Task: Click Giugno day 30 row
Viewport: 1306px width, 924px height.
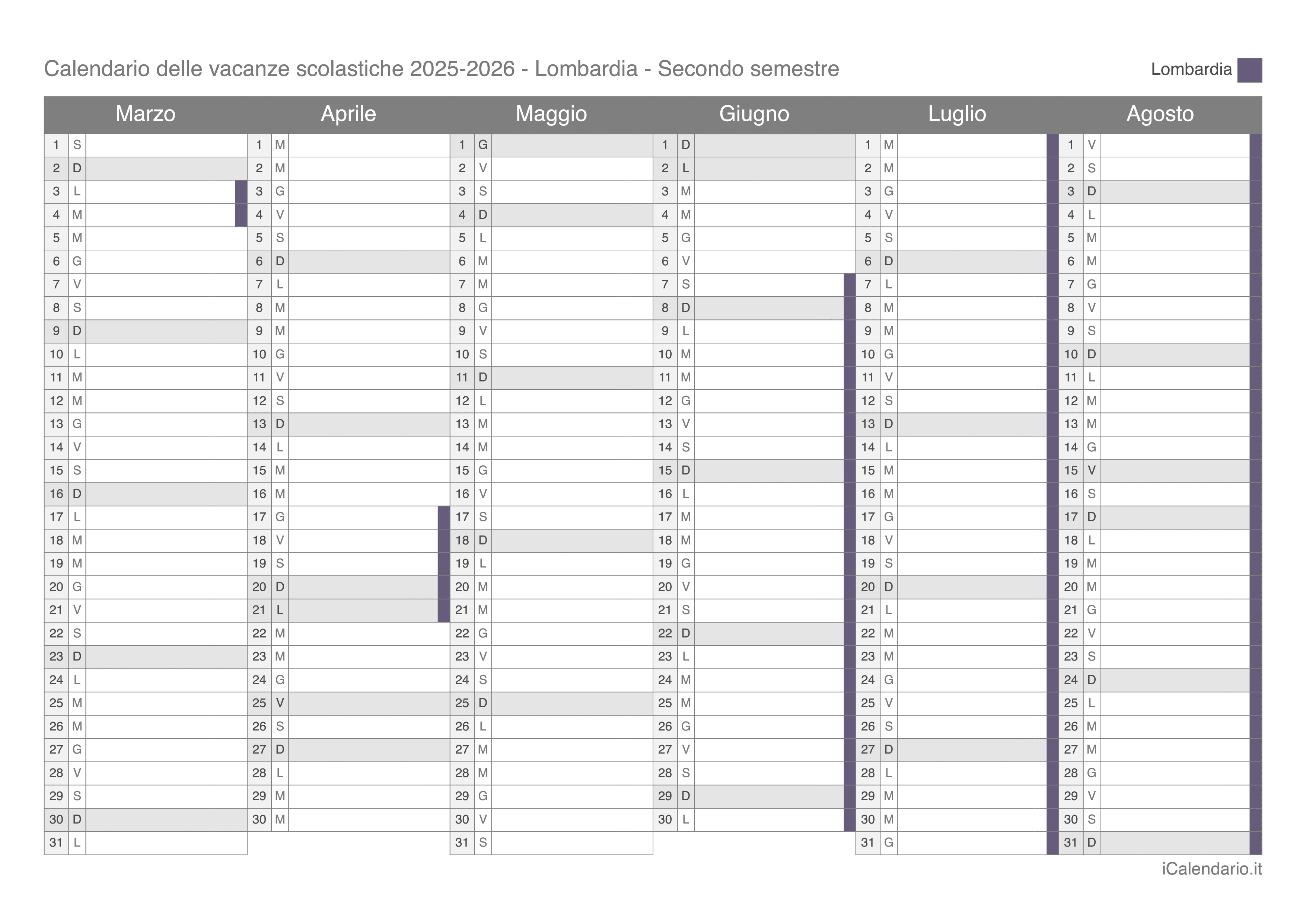Action: pyautogui.click(x=755, y=820)
